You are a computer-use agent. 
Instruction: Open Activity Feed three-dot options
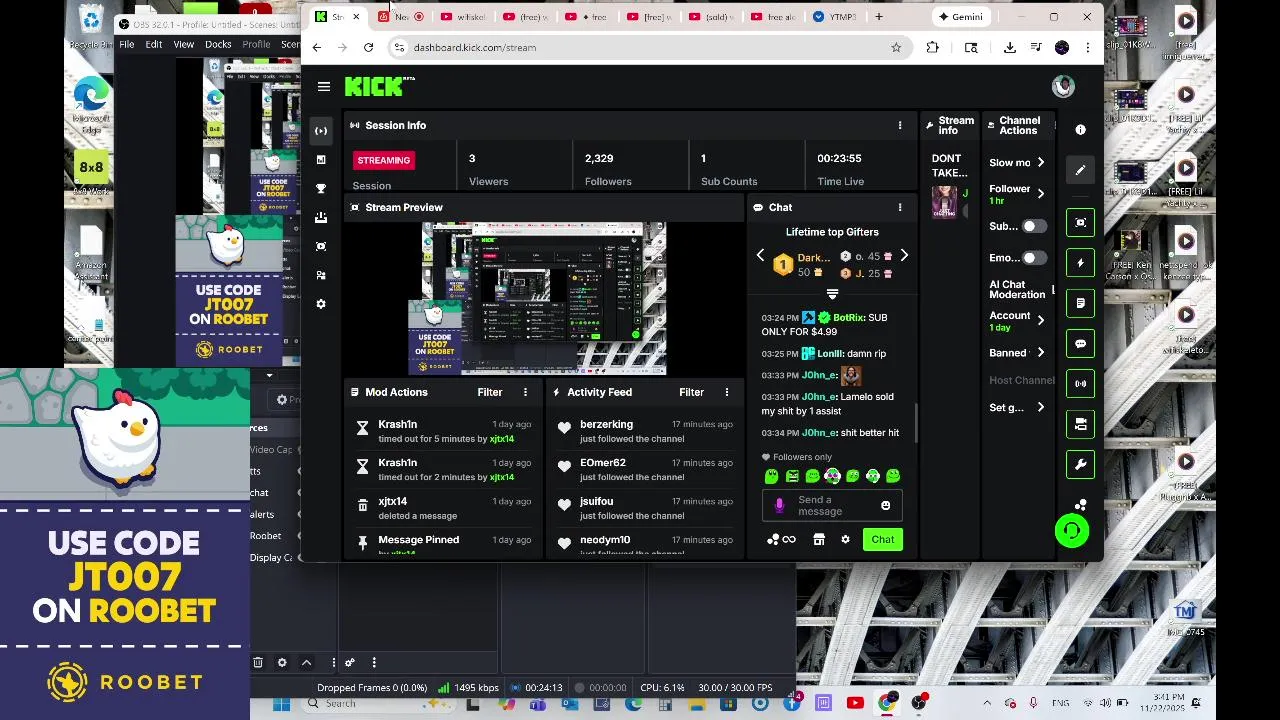[727, 392]
